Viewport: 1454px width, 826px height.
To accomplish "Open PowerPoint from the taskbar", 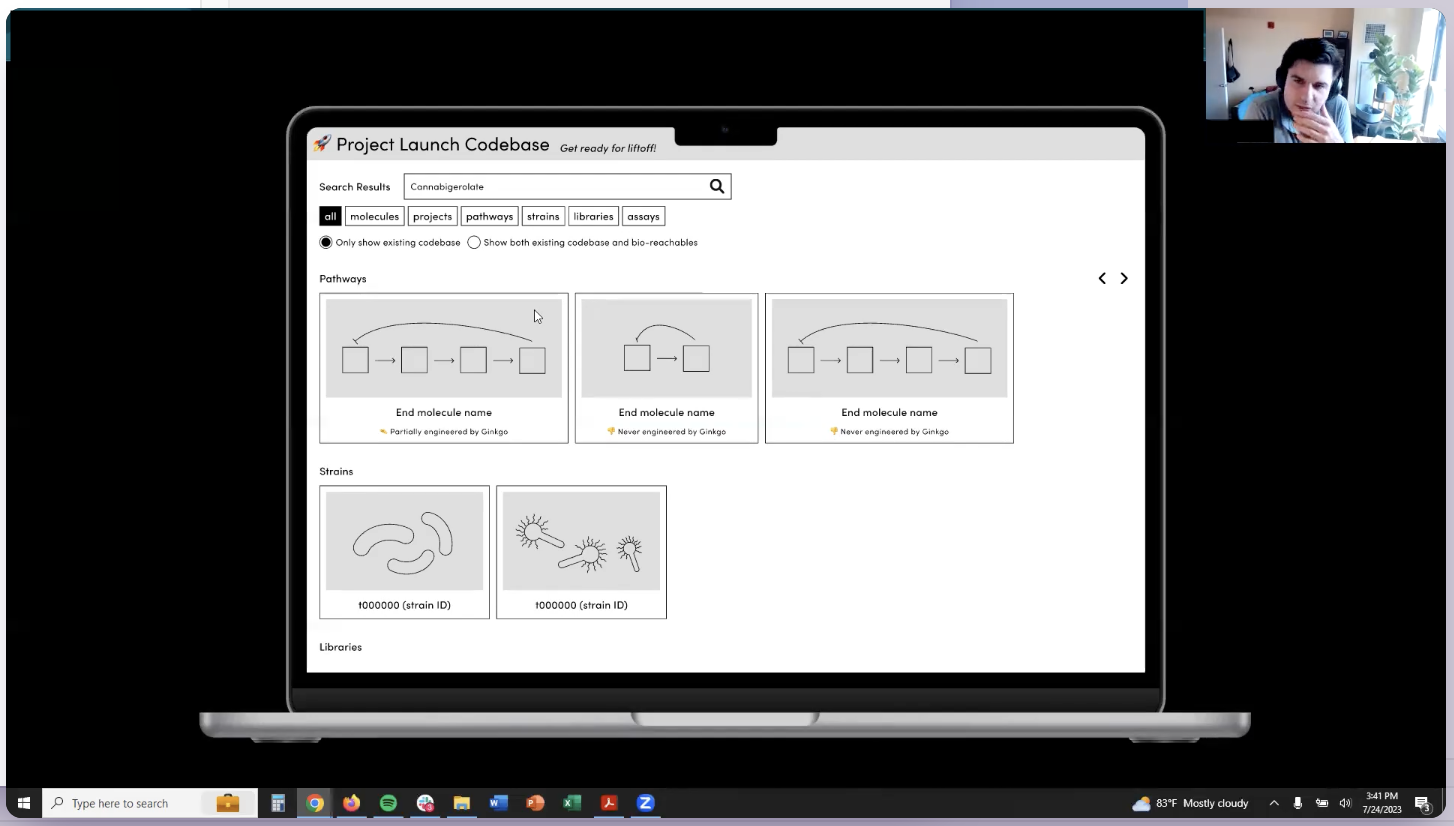I will (x=535, y=803).
